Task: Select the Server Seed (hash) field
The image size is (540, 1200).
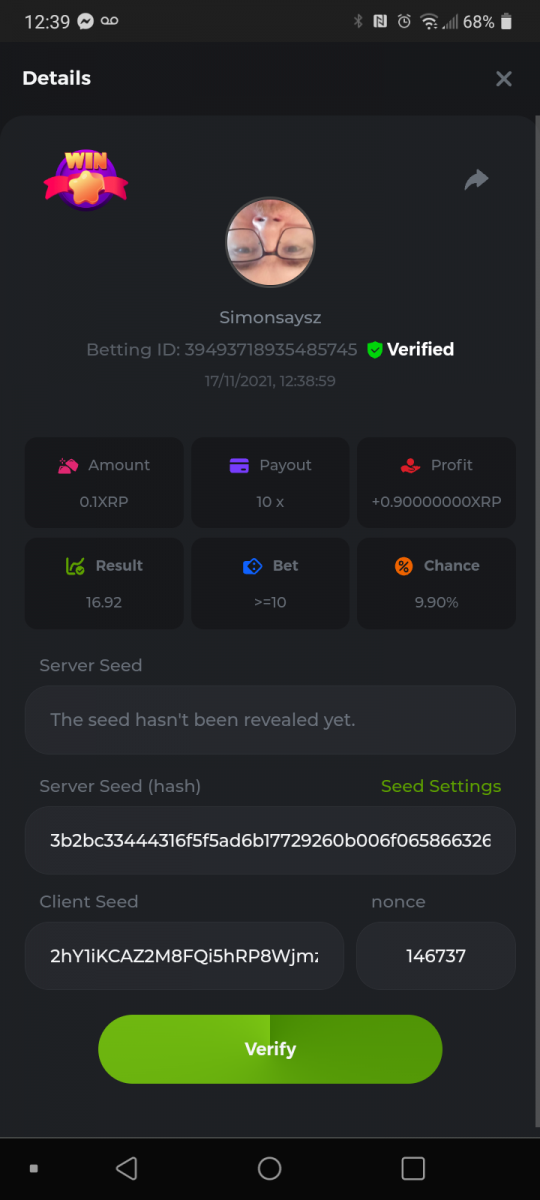Action: click(x=270, y=840)
